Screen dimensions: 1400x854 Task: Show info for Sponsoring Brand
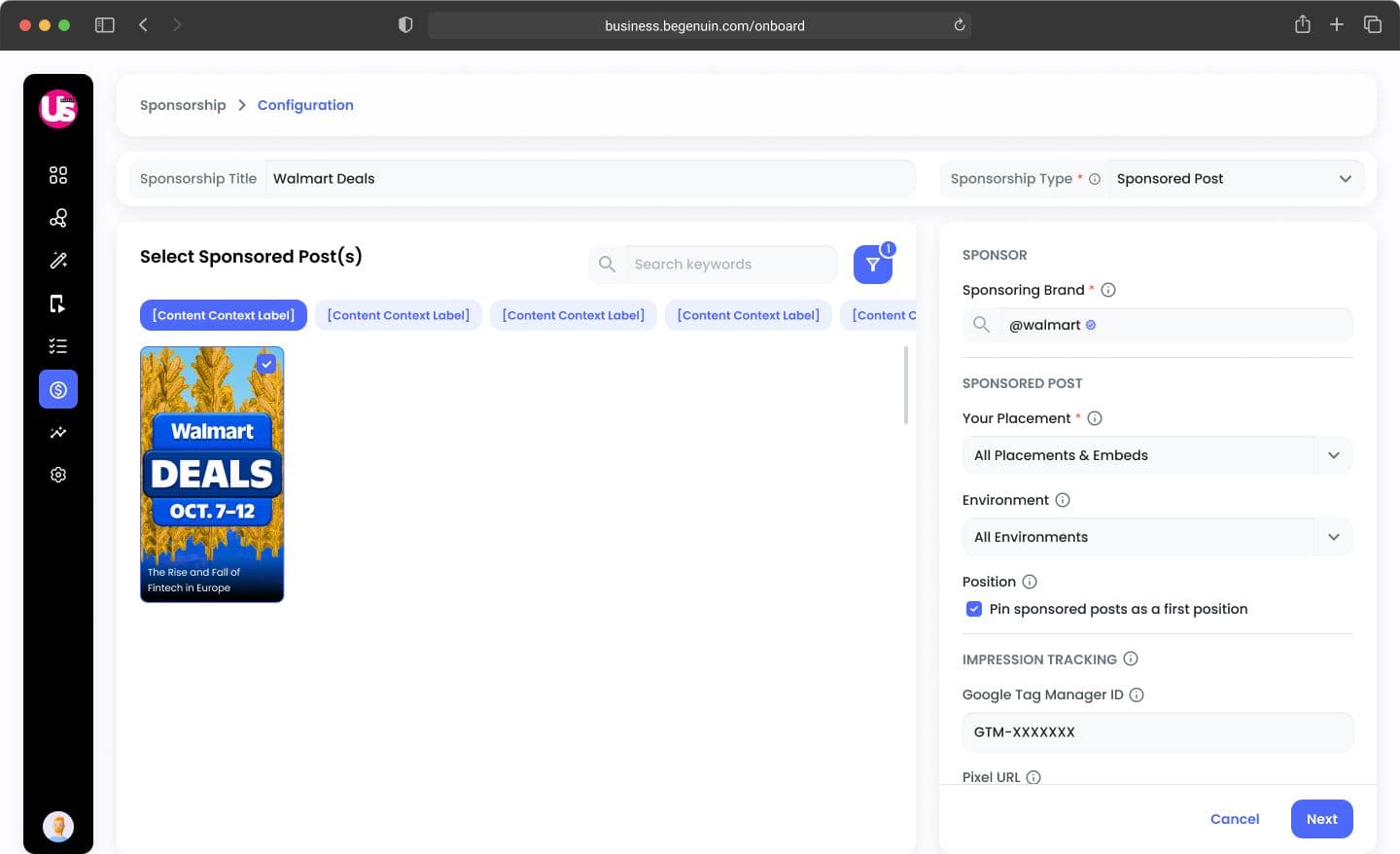click(1108, 290)
